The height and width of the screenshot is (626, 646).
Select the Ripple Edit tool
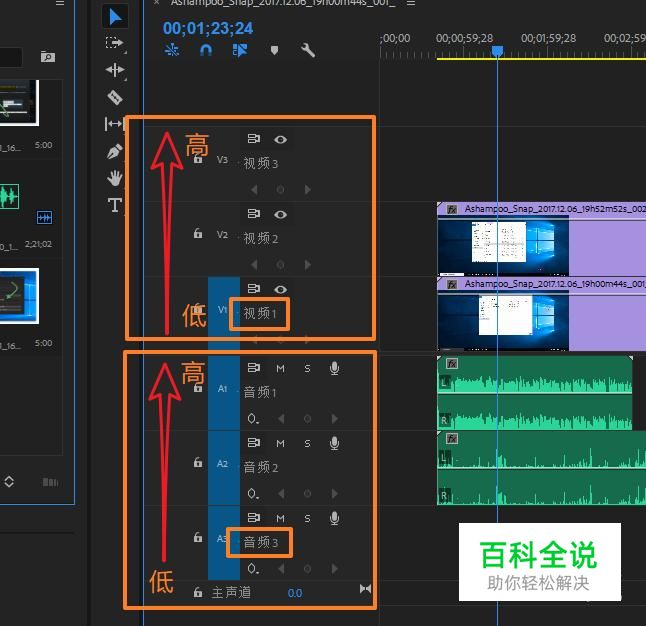(115, 70)
